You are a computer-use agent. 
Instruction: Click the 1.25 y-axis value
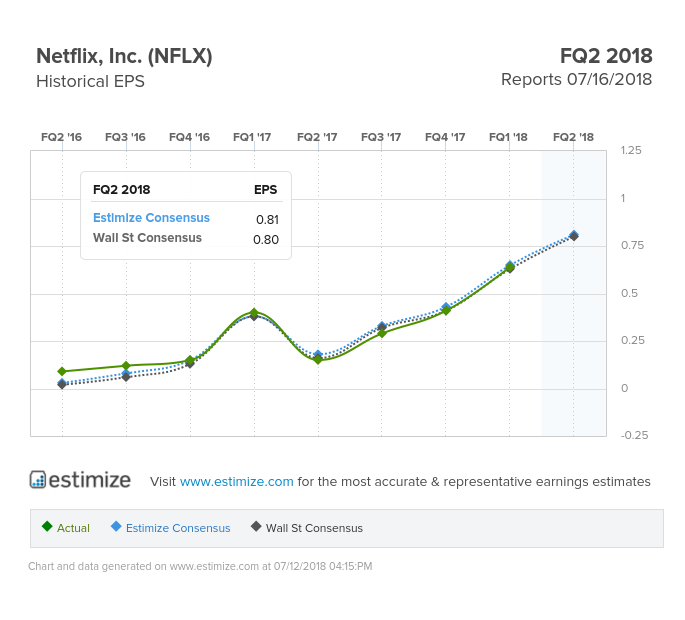(x=631, y=150)
